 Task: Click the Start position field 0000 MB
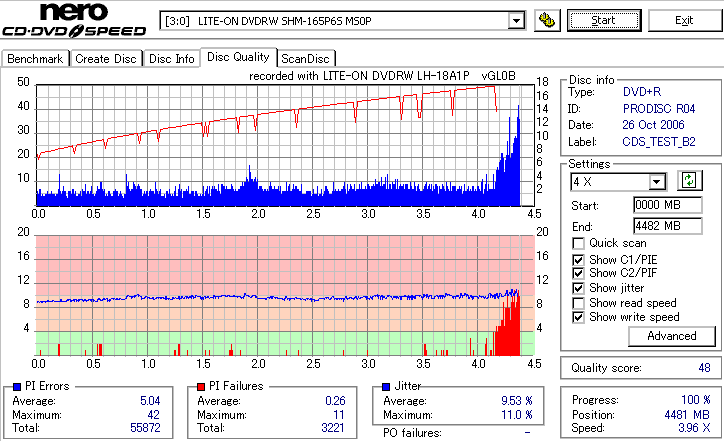pos(668,205)
